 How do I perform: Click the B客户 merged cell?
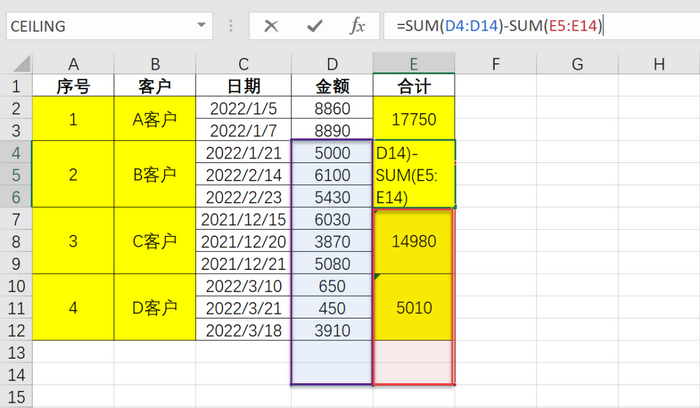coord(155,175)
